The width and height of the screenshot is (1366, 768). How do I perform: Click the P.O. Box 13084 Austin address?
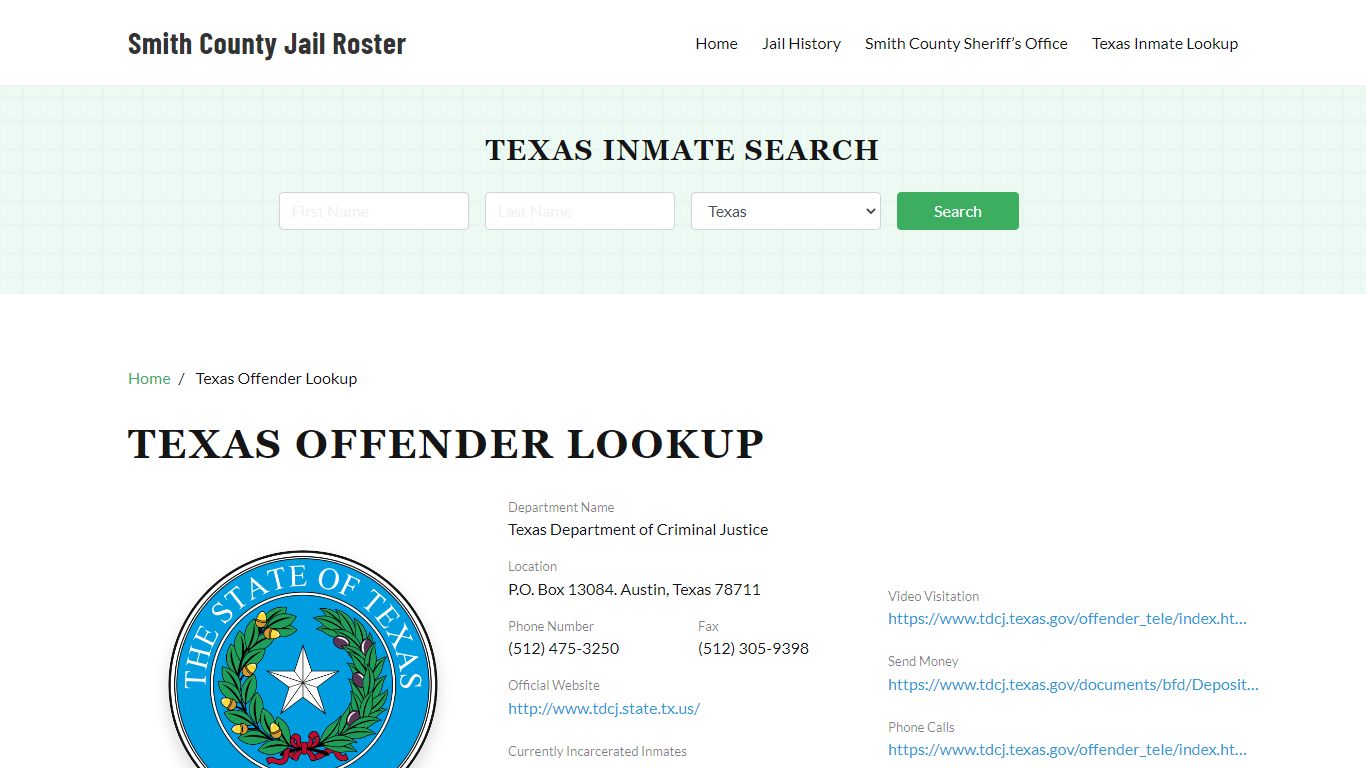click(634, 589)
